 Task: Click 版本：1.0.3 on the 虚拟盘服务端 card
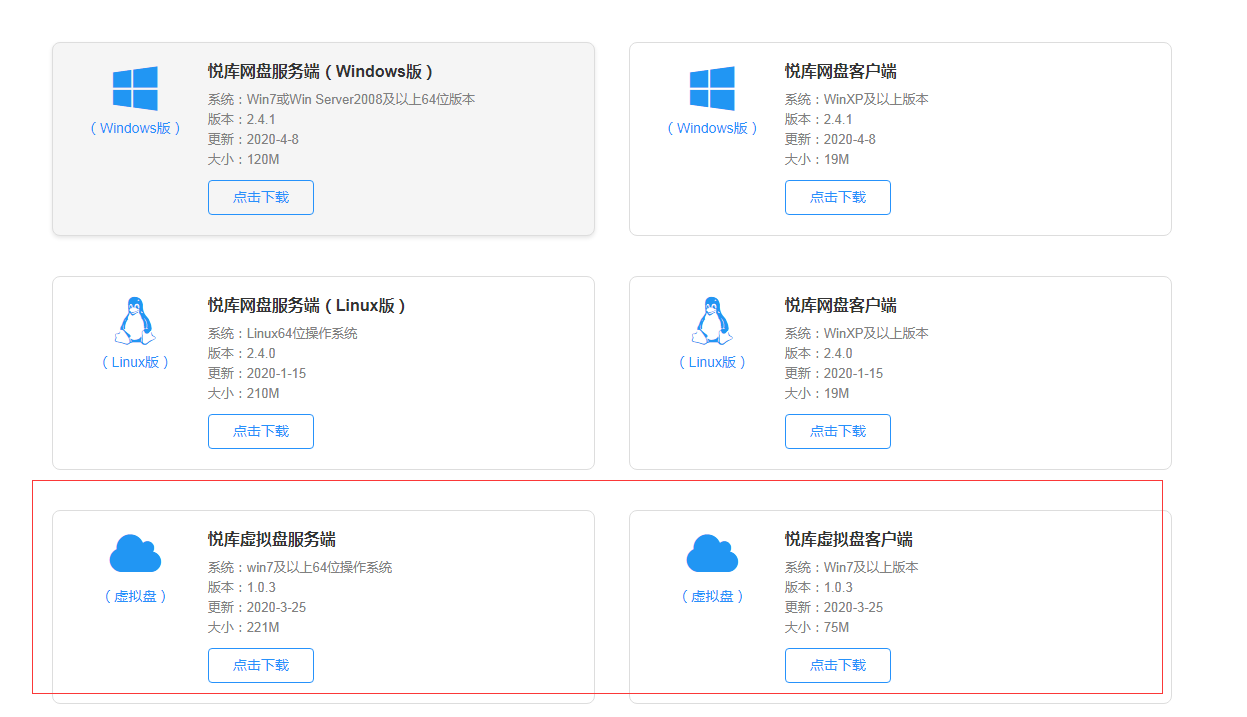coord(242,587)
